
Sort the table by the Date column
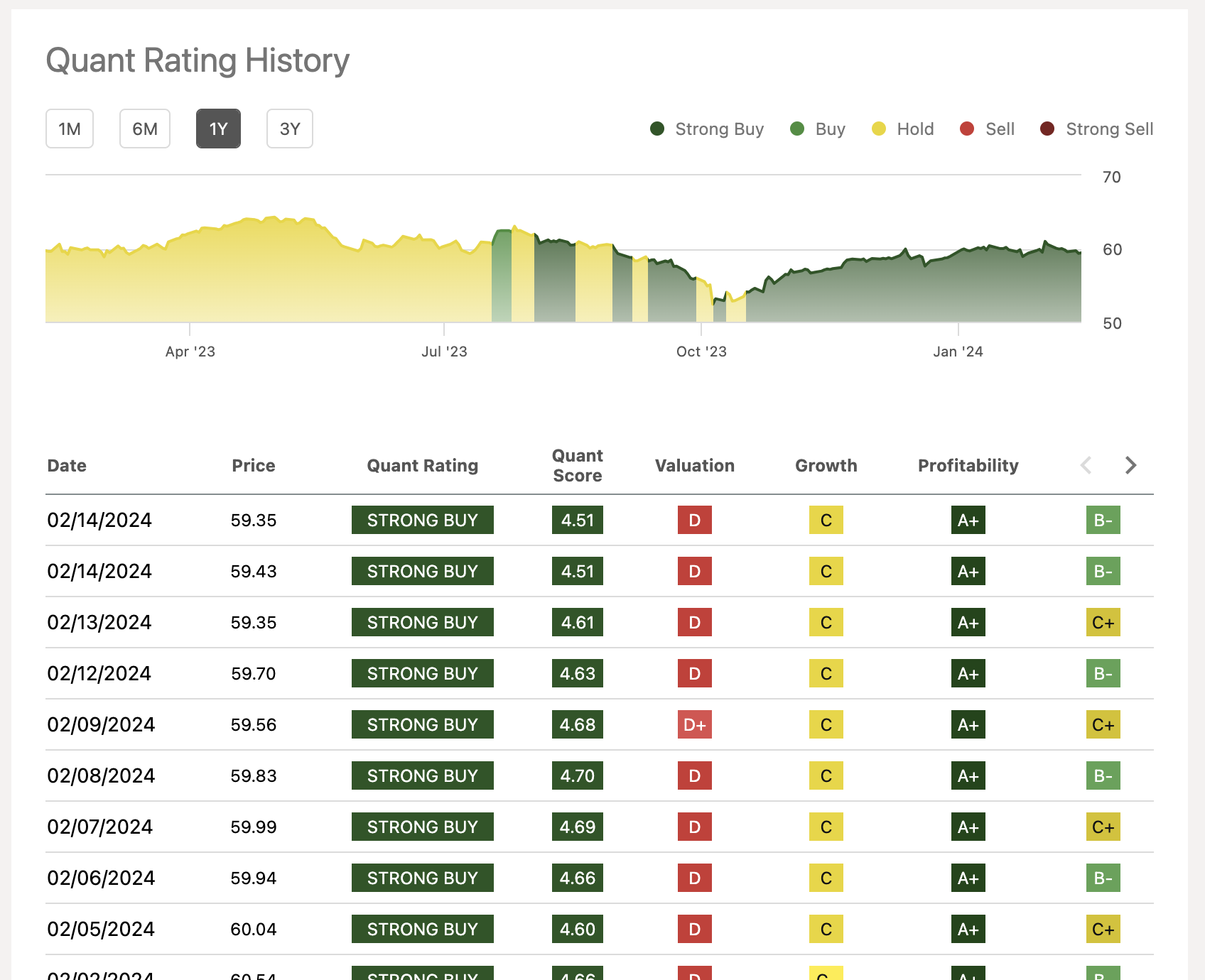pos(66,465)
